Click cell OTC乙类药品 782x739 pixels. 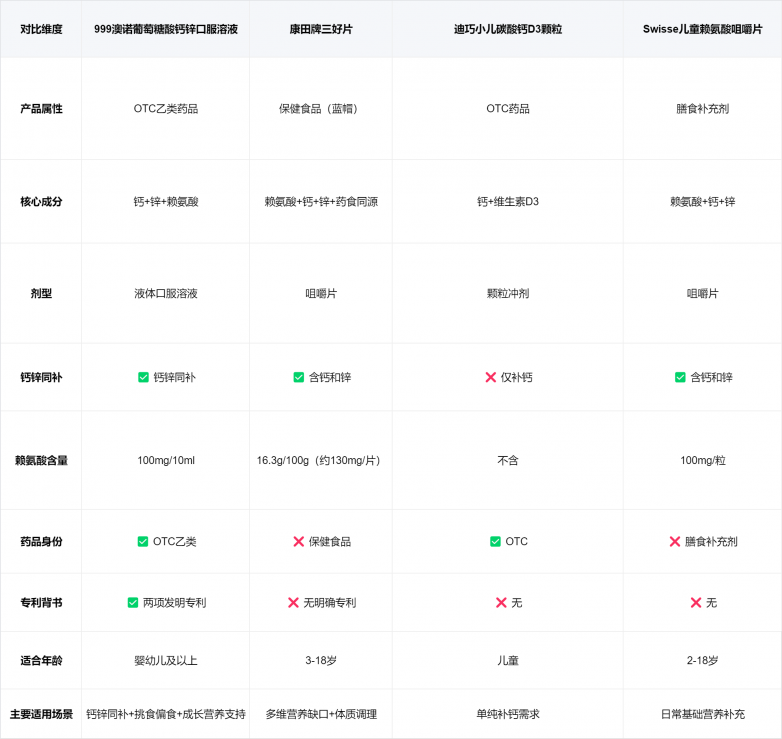166,109
